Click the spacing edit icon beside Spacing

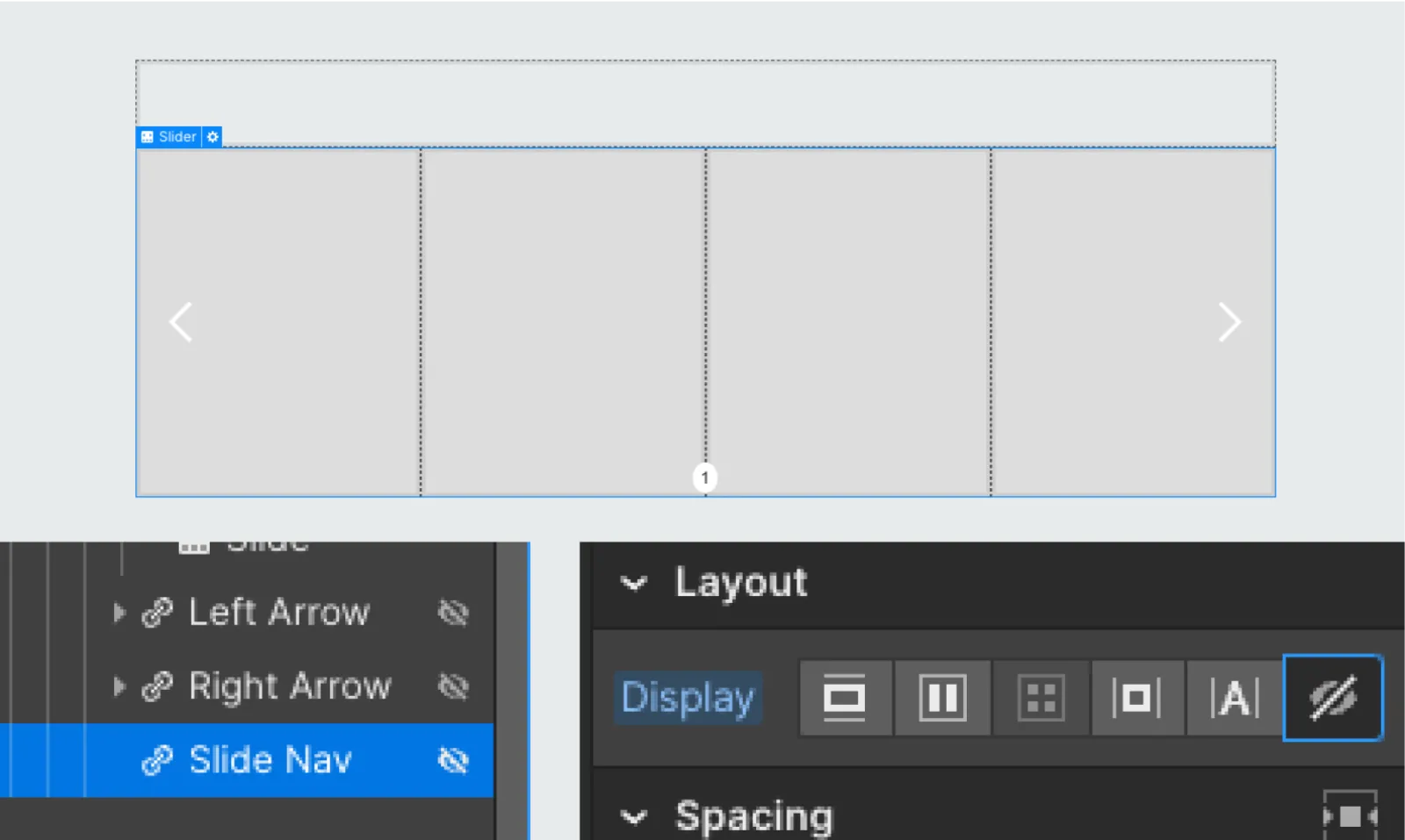pyautogui.click(x=1351, y=815)
